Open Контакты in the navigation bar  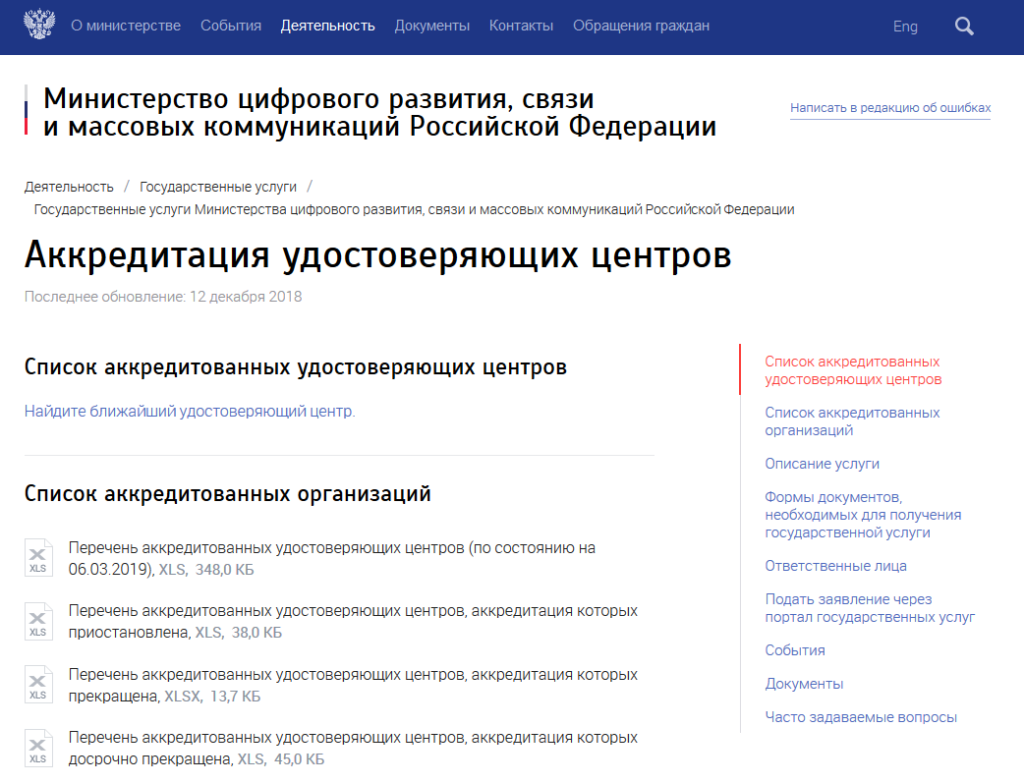click(521, 26)
